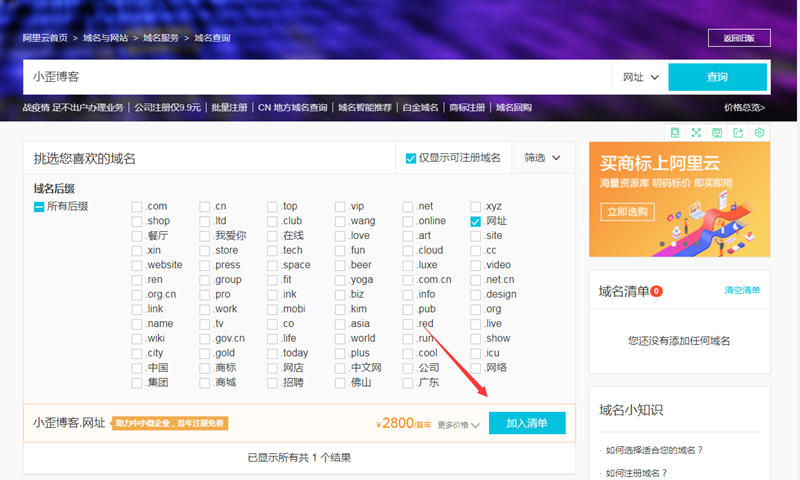Check the .org suffix checkbox

(476, 310)
